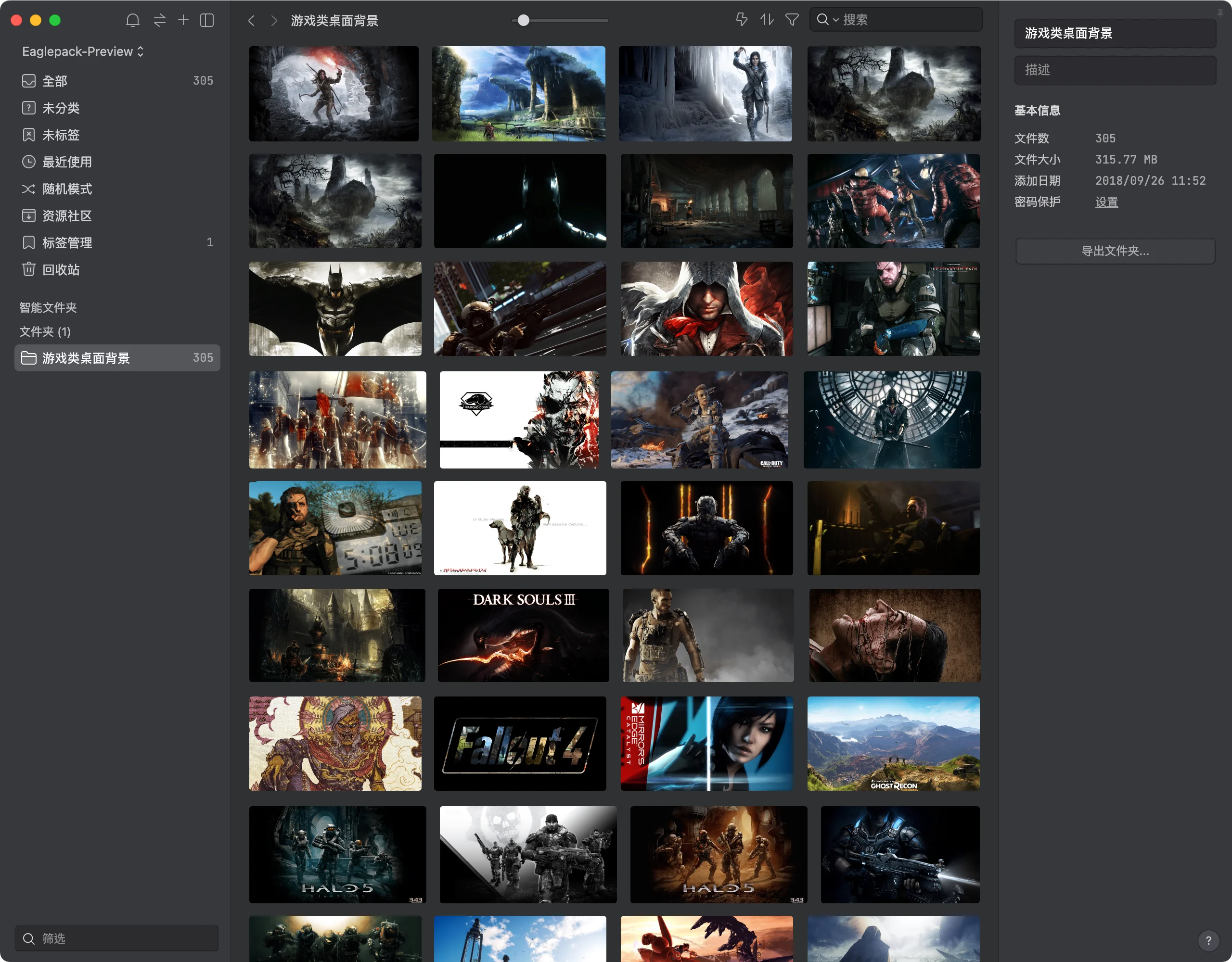Open the sort order icon

(x=767, y=20)
